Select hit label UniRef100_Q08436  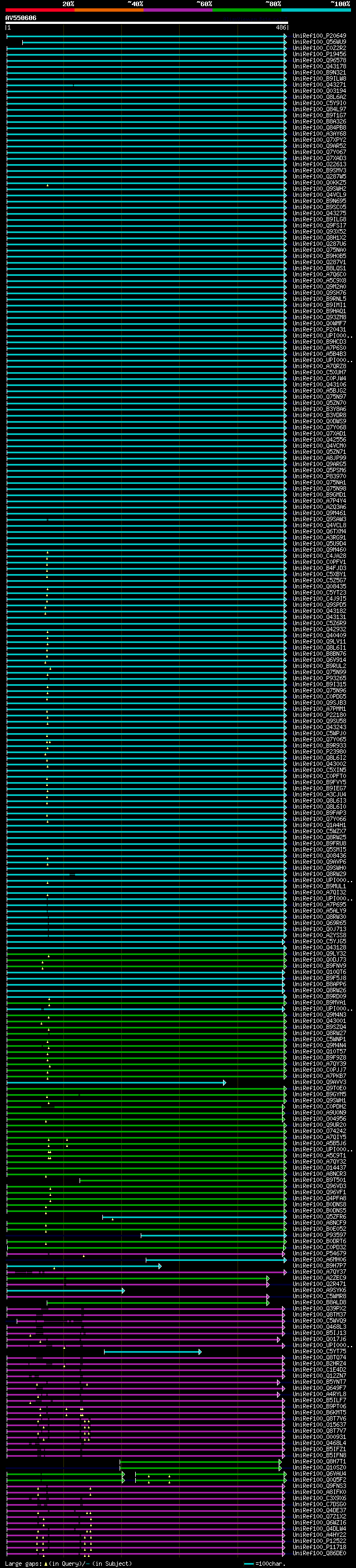[x=319, y=856]
